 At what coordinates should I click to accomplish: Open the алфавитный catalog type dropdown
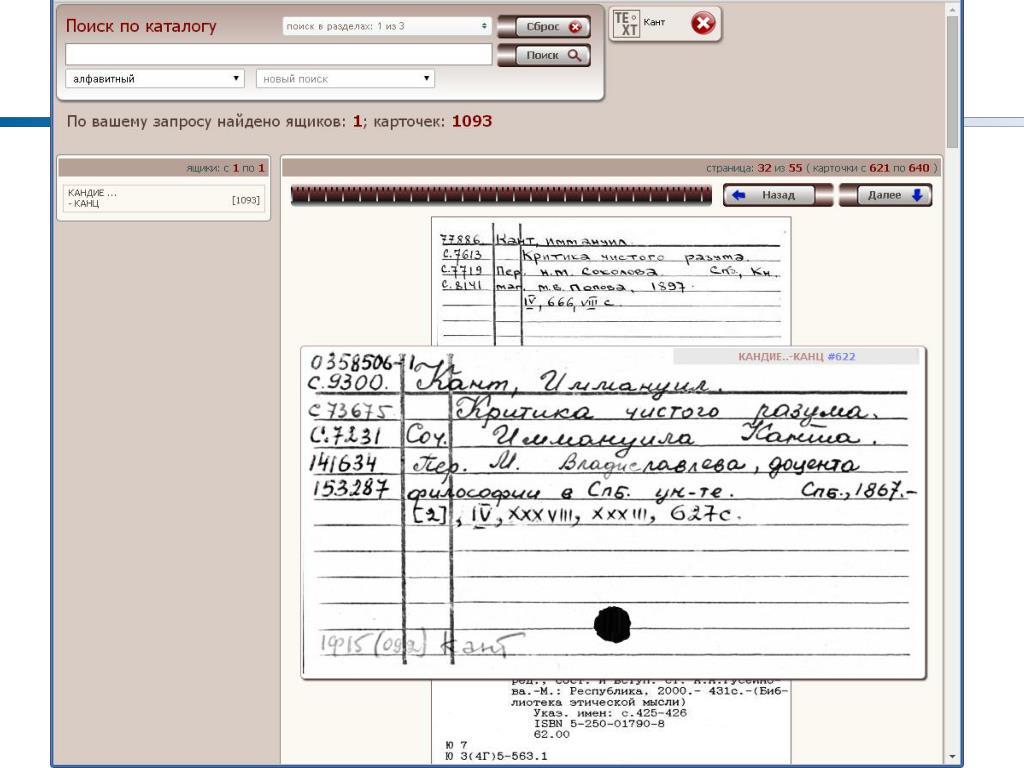pyautogui.click(x=155, y=78)
